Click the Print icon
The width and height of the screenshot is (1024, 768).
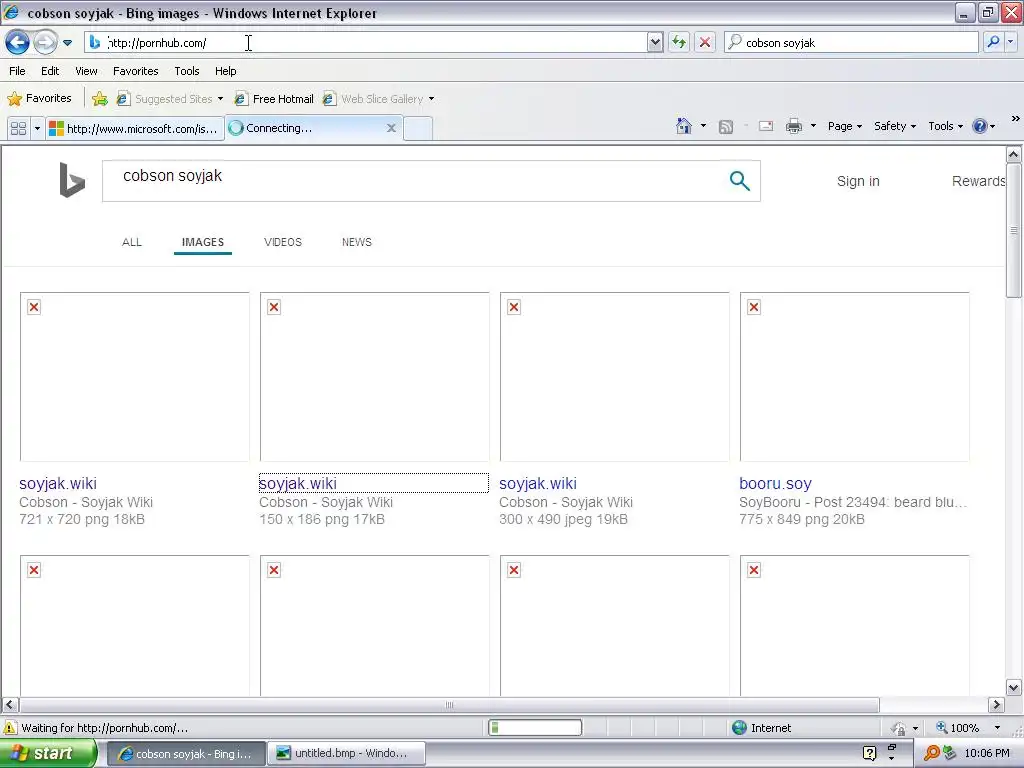click(793, 126)
